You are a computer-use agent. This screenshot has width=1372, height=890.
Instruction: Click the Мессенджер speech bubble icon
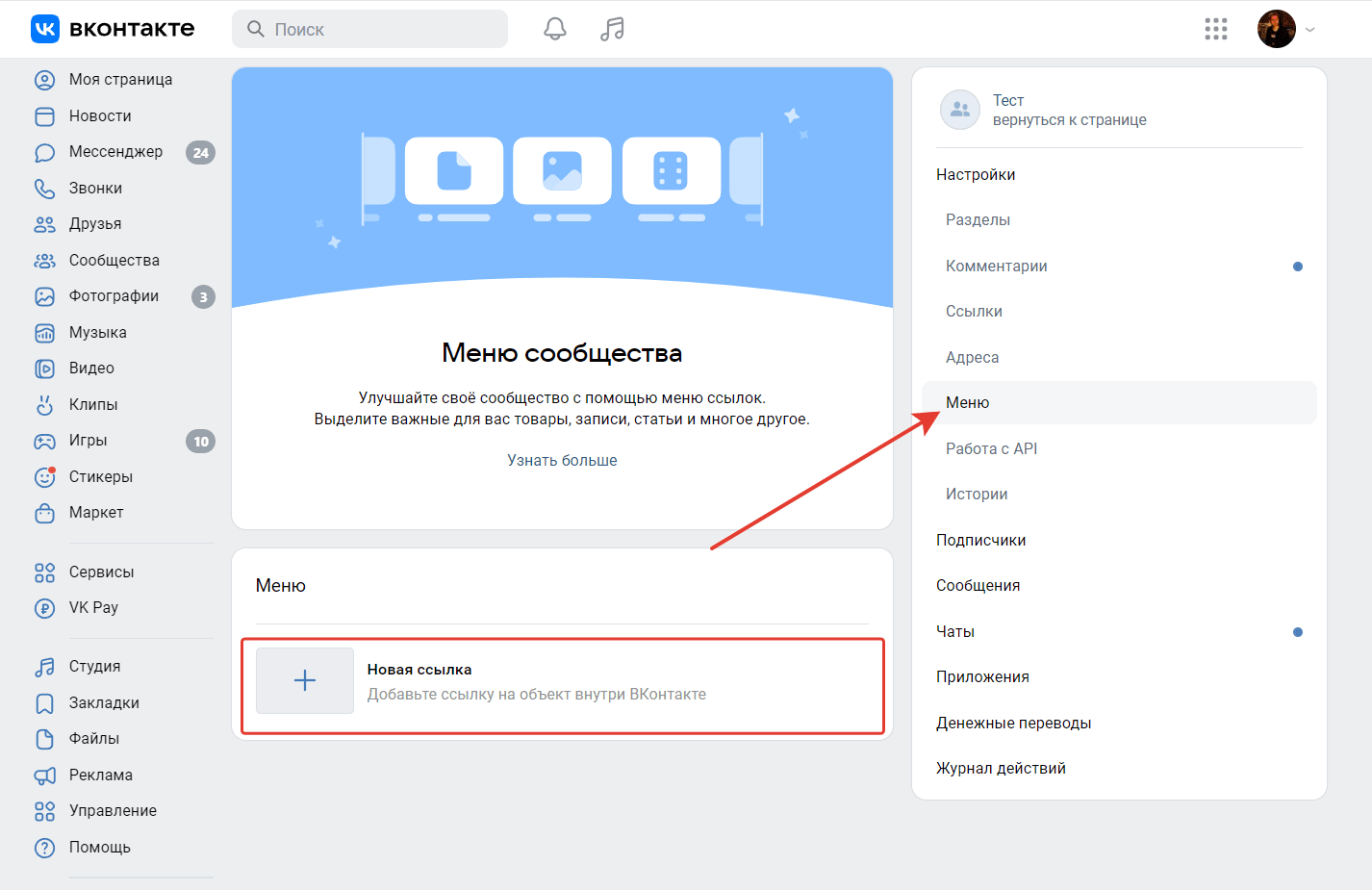(x=45, y=152)
